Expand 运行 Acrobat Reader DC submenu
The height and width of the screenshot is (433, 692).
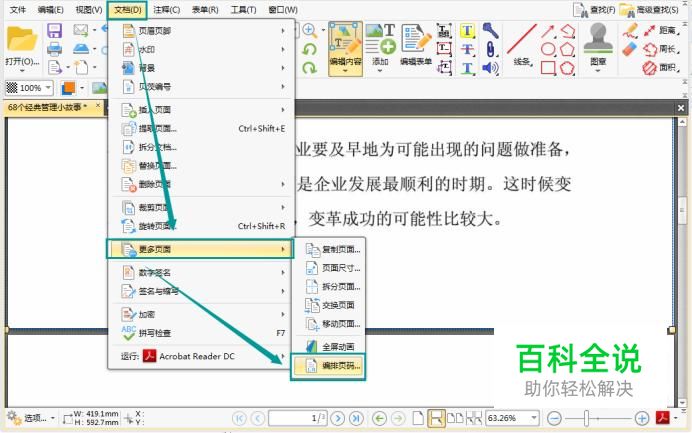(201, 356)
